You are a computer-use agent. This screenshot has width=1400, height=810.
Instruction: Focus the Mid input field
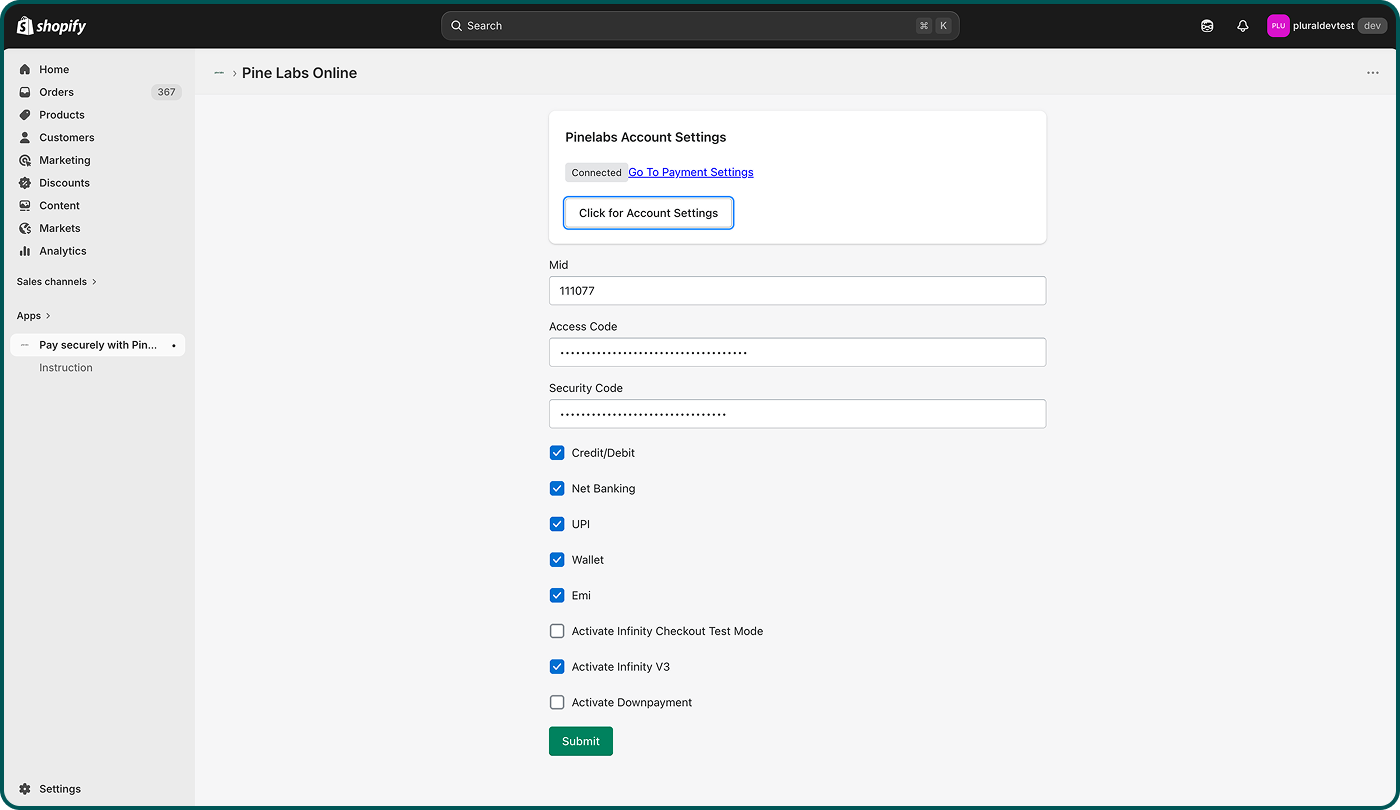coord(797,291)
